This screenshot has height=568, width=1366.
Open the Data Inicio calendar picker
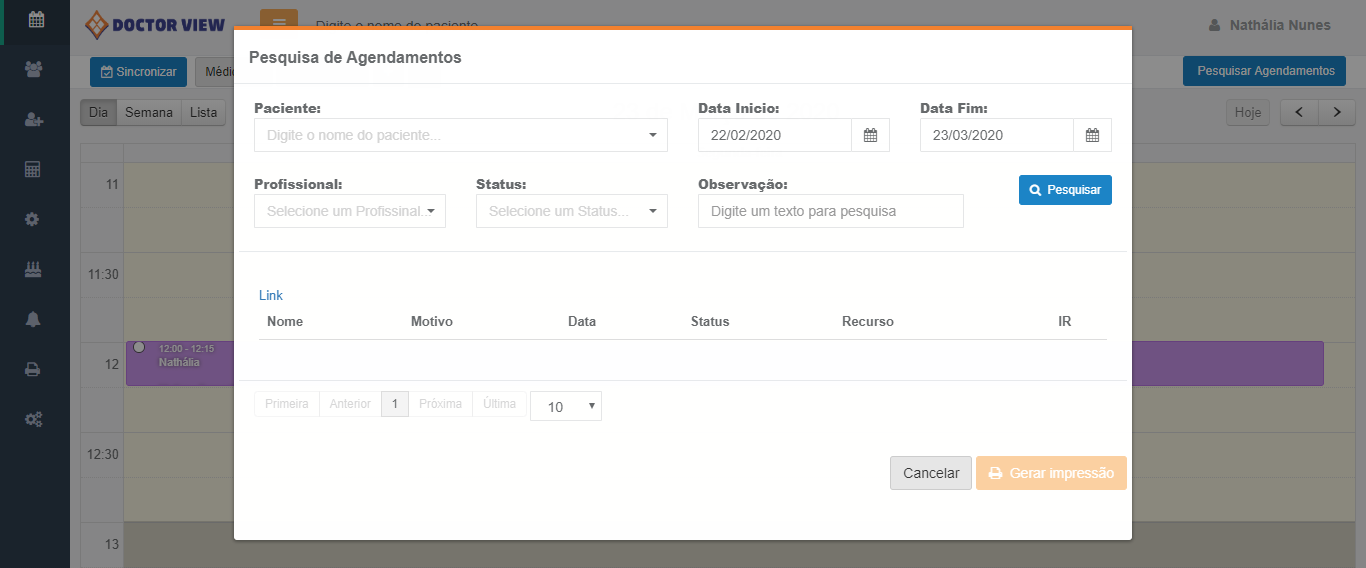coord(870,135)
